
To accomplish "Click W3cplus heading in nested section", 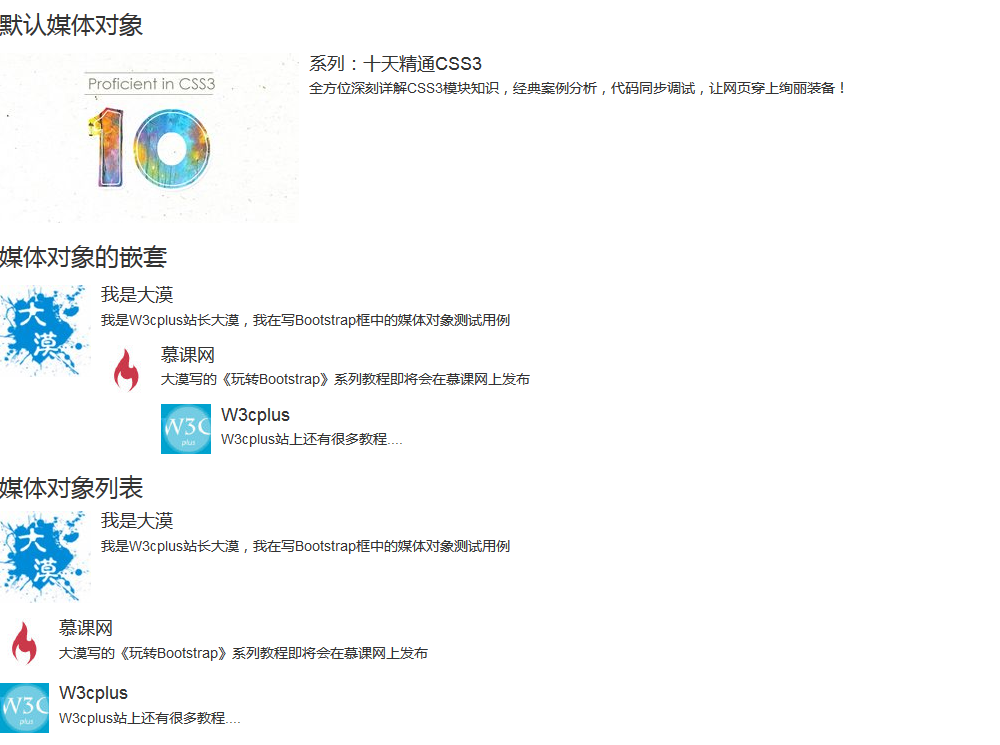I will point(255,415).
